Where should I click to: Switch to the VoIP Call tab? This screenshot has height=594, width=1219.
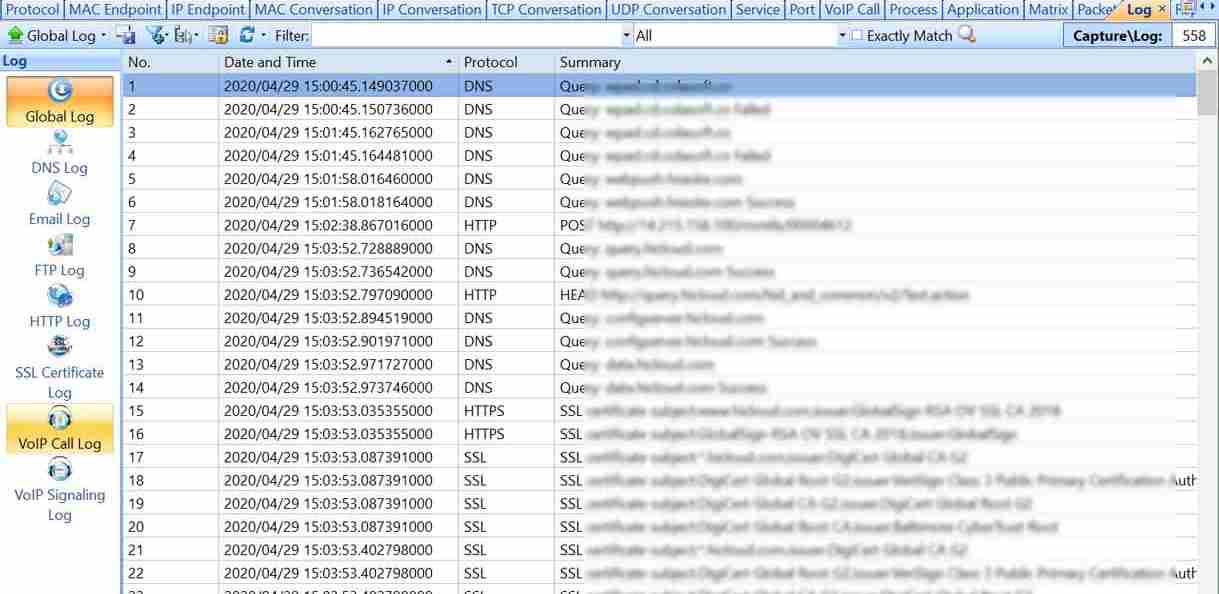pyautogui.click(x=851, y=10)
